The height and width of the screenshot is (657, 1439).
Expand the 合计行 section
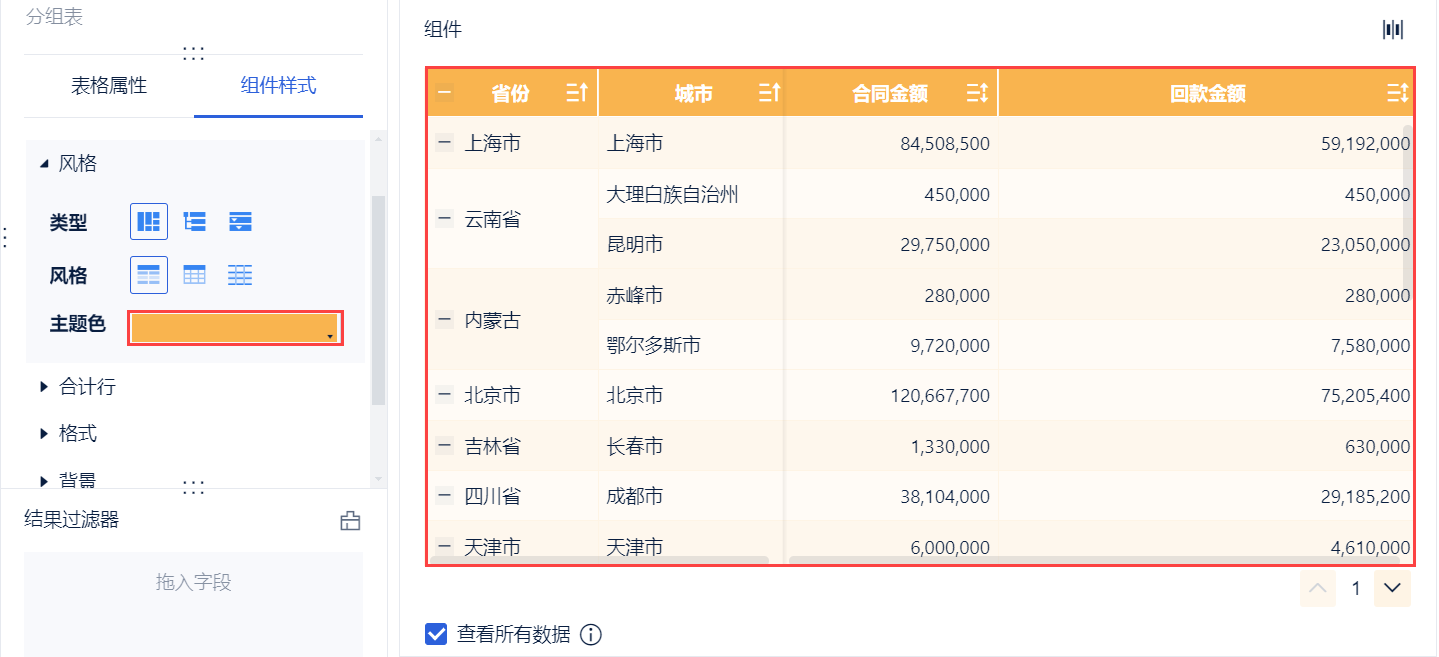pyautogui.click(x=44, y=386)
